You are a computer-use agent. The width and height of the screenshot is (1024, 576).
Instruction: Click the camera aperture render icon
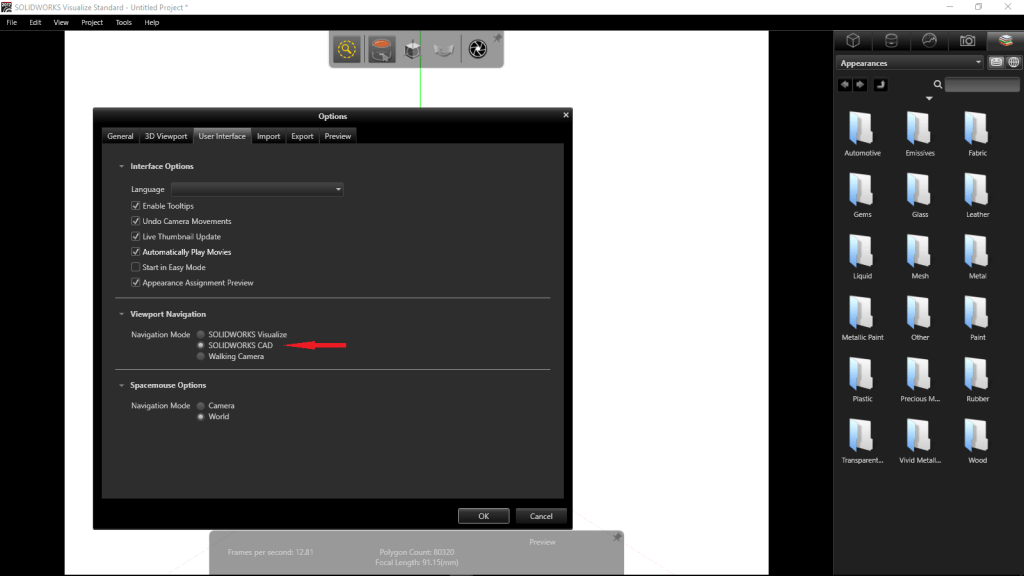point(478,49)
